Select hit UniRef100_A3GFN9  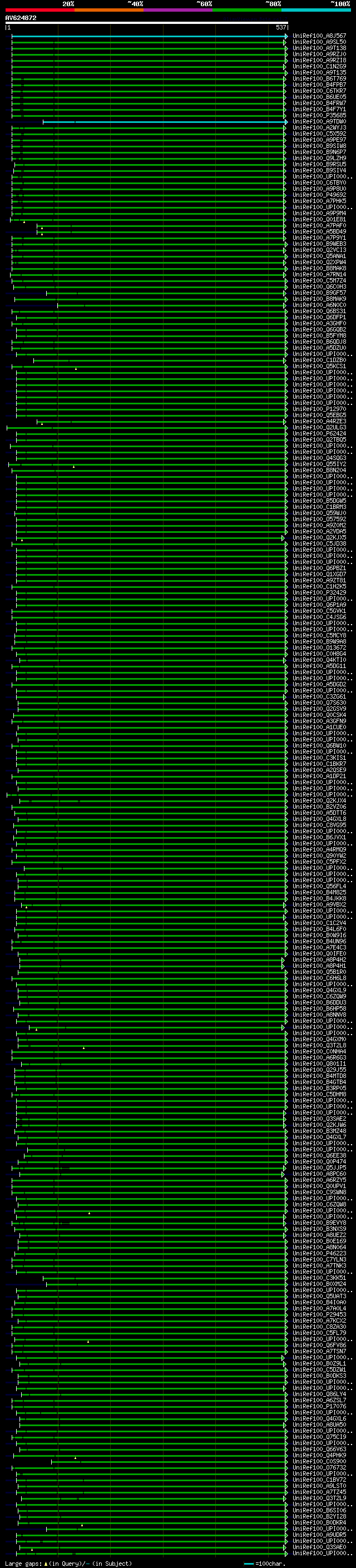[319, 721]
